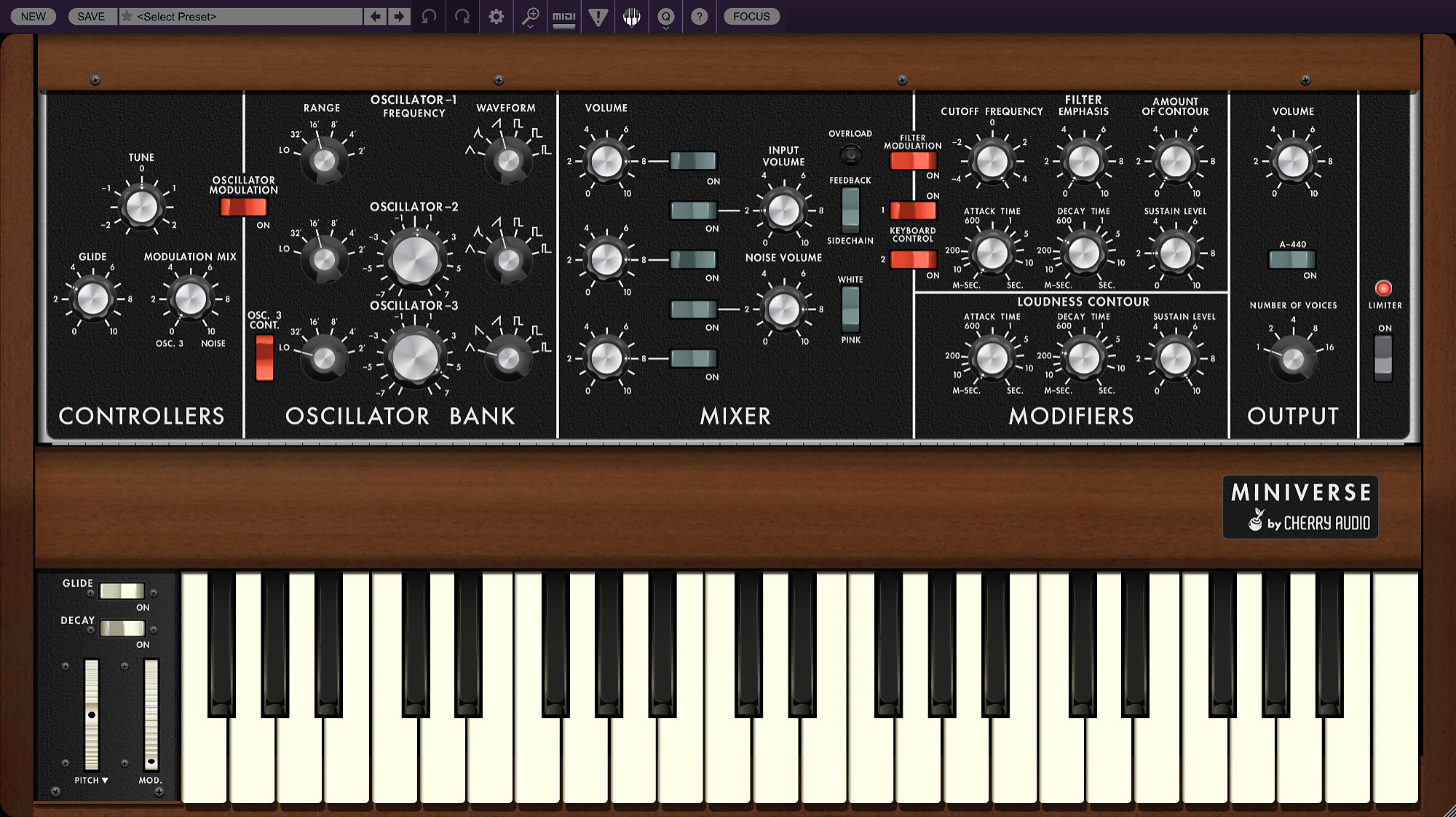The height and width of the screenshot is (817, 1456).
Task: Click the panic warning triangle icon
Action: click(598, 16)
